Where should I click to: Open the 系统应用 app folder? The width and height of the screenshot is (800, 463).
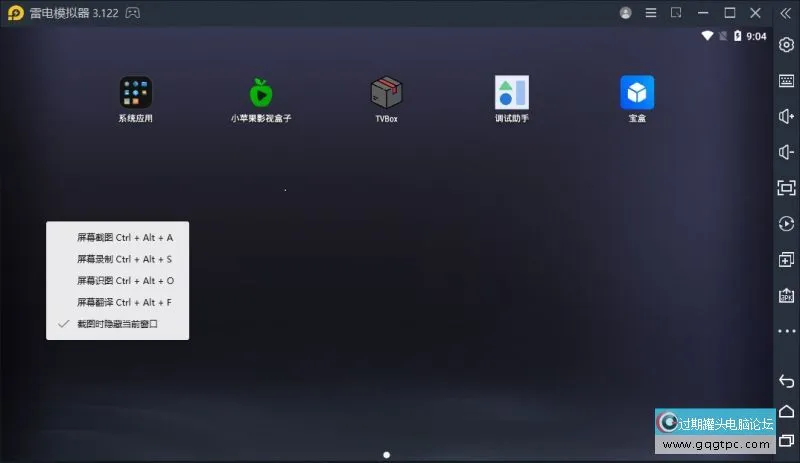point(135,93)
